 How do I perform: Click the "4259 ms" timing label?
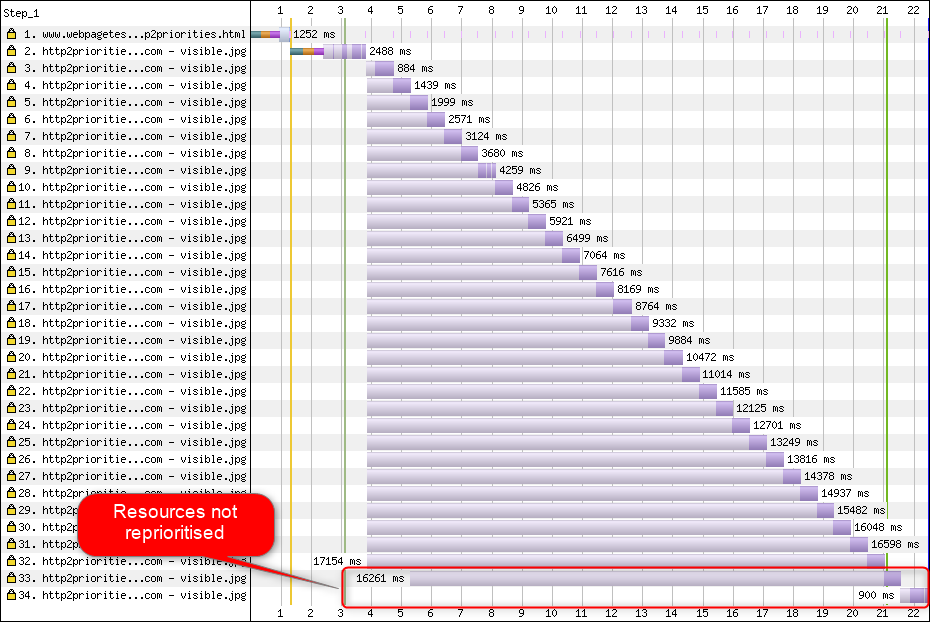[x=520, y=170]
